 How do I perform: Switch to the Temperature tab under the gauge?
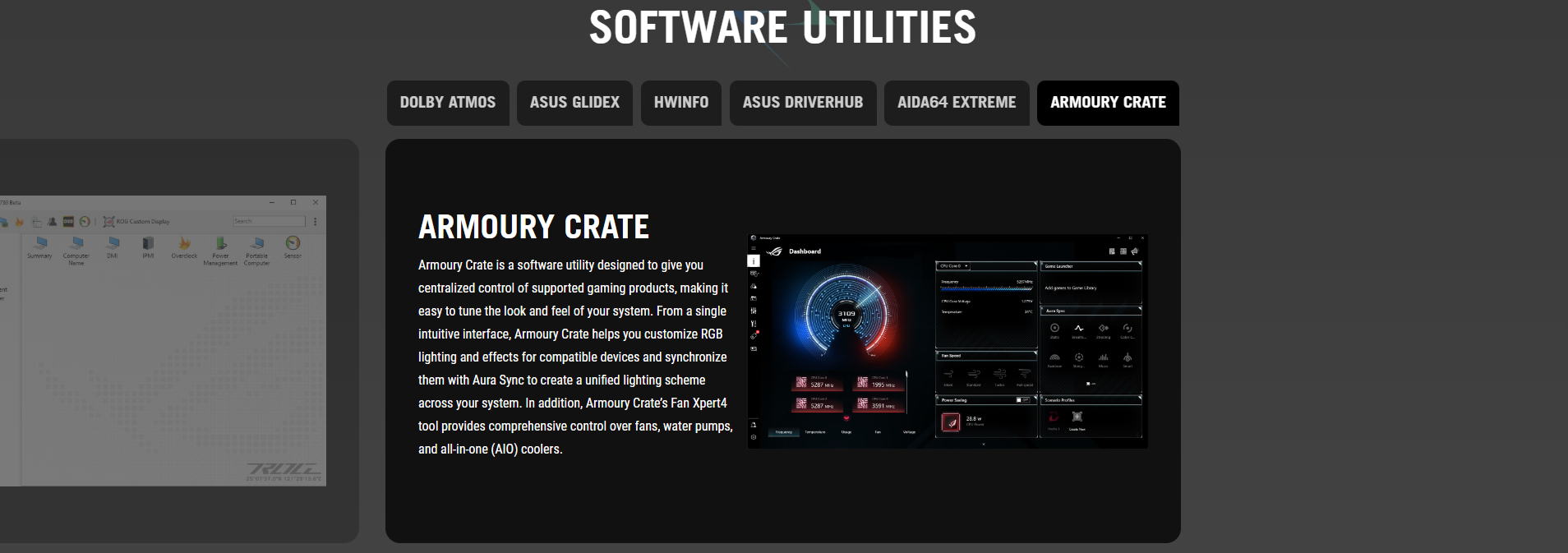pos(814,432)
